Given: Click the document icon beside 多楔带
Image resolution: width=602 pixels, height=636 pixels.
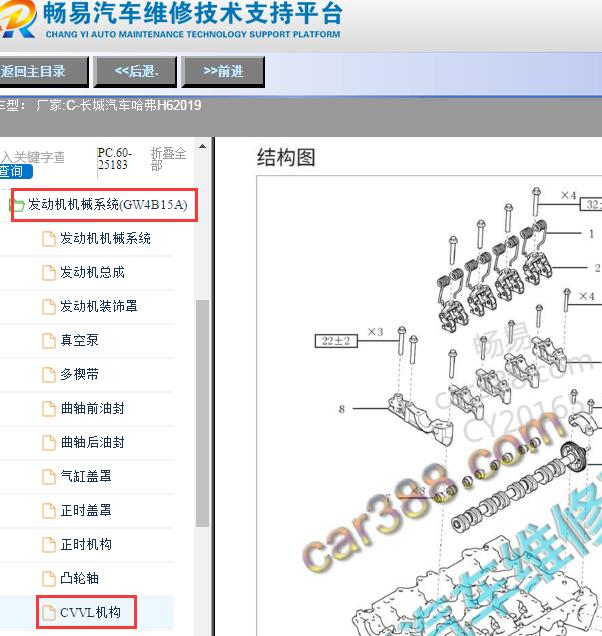Looking at the screenshot, I should [49, 375].
